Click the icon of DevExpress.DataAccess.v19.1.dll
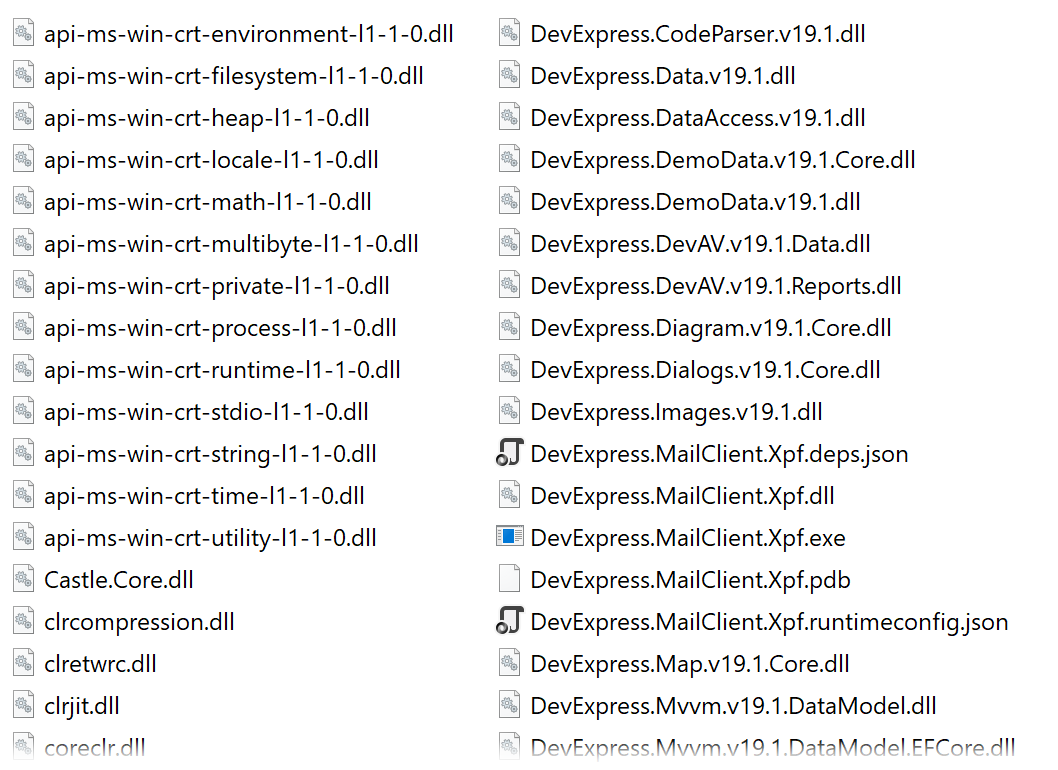Image resolution: width=1058 pixels, height=770 pixels. (x=509, y=117)
